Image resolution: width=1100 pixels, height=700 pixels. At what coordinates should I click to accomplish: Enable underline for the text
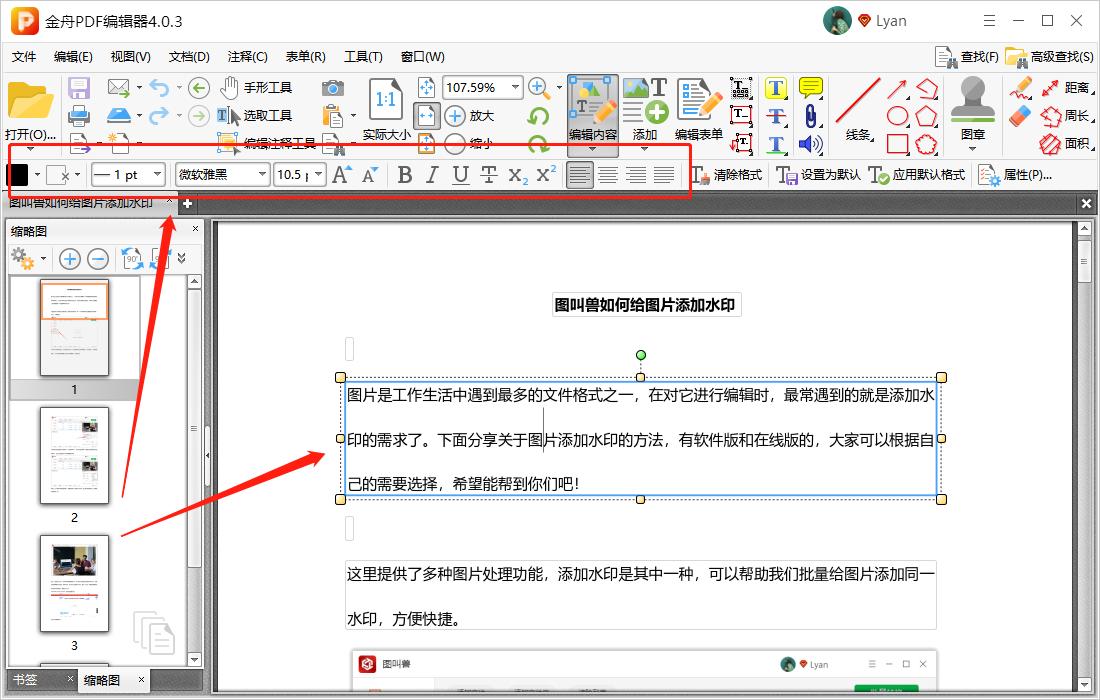(x=459, y=174)
